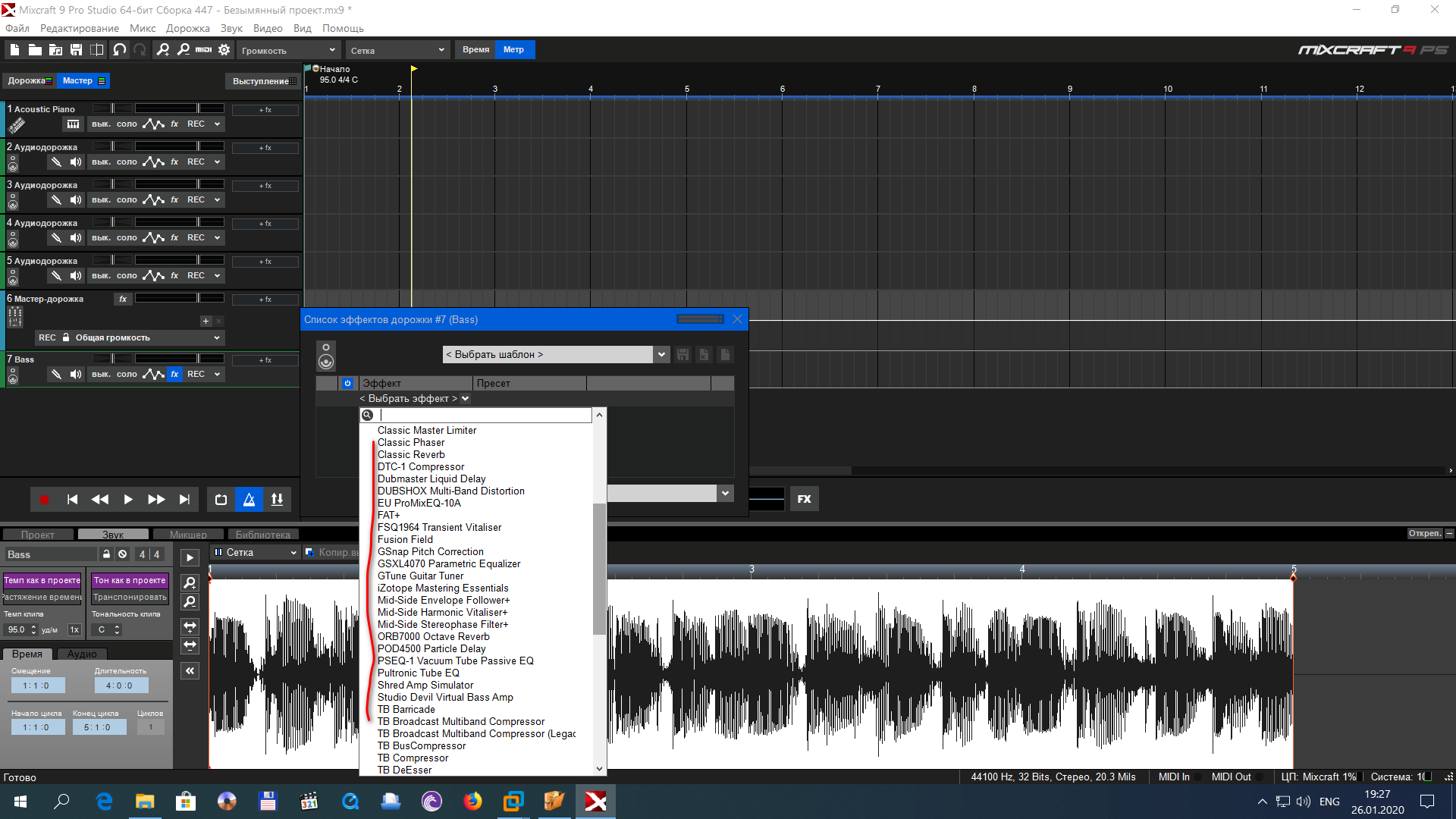The height and width of the screenshot is (819, 1456).
Task: Switch to the 'Микшер' tab
Action: click(188, 535)
